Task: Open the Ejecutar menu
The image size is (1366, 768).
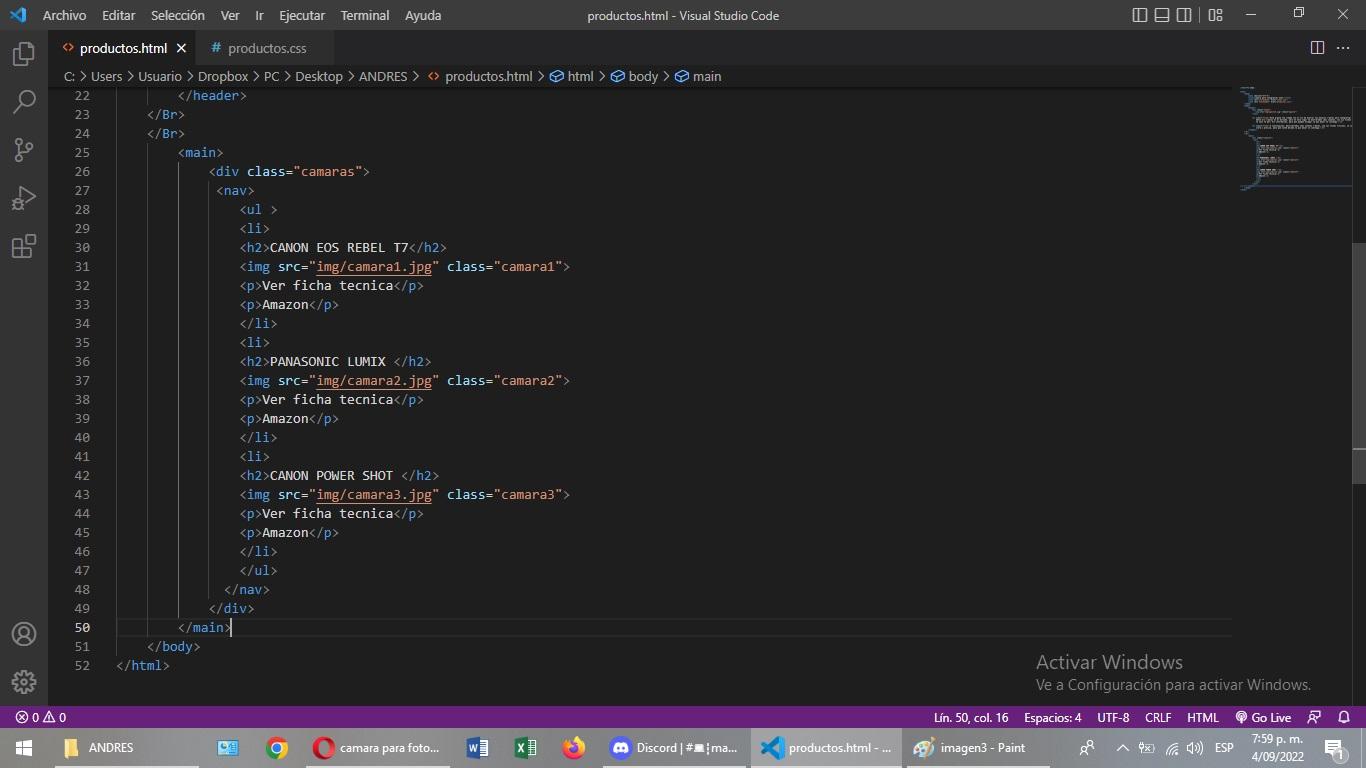Action: pyautogui.click(x=302, y=15)
